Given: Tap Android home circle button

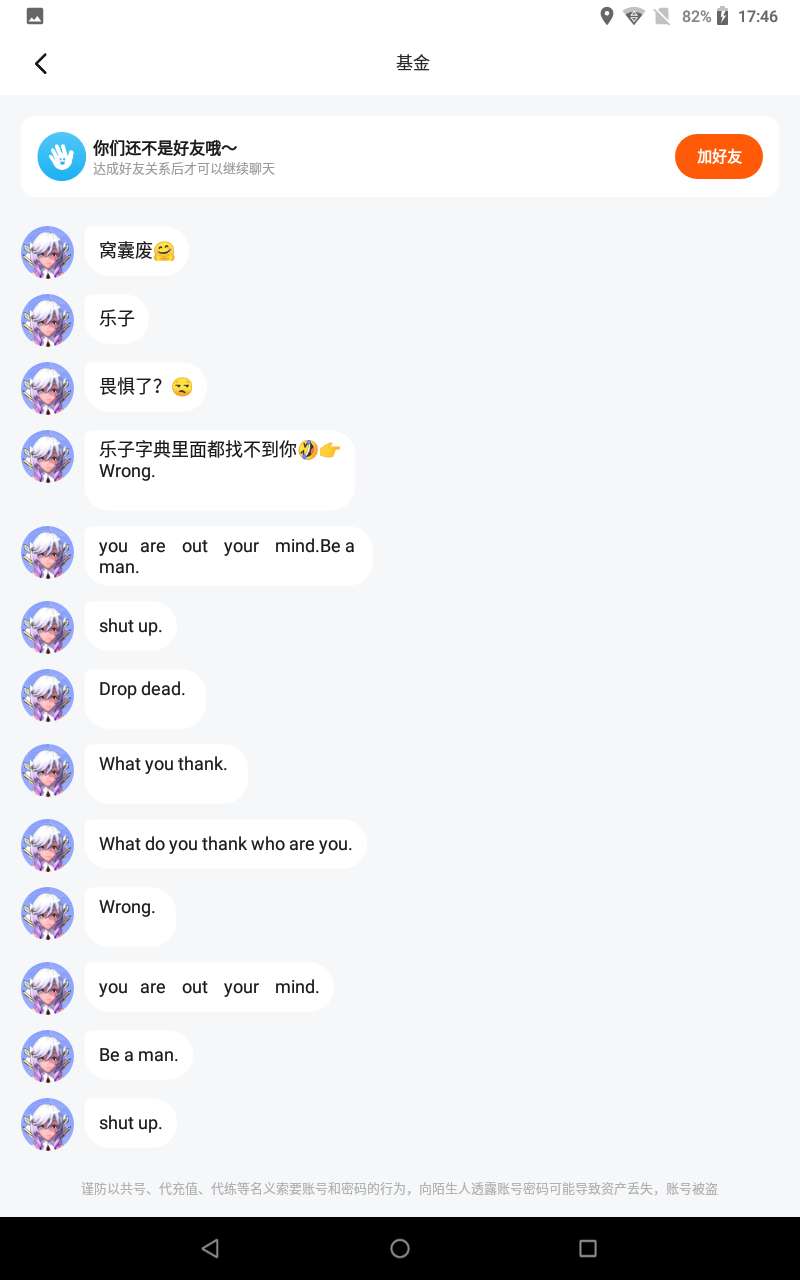Looking at the screenshot, I should pyautogui.click(x=400, y=1248).
